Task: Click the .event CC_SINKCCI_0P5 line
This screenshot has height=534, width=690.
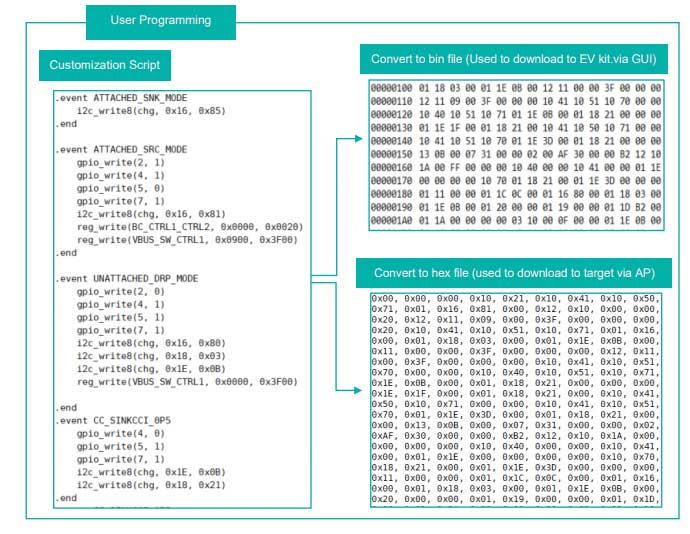Action: (113, 420)
